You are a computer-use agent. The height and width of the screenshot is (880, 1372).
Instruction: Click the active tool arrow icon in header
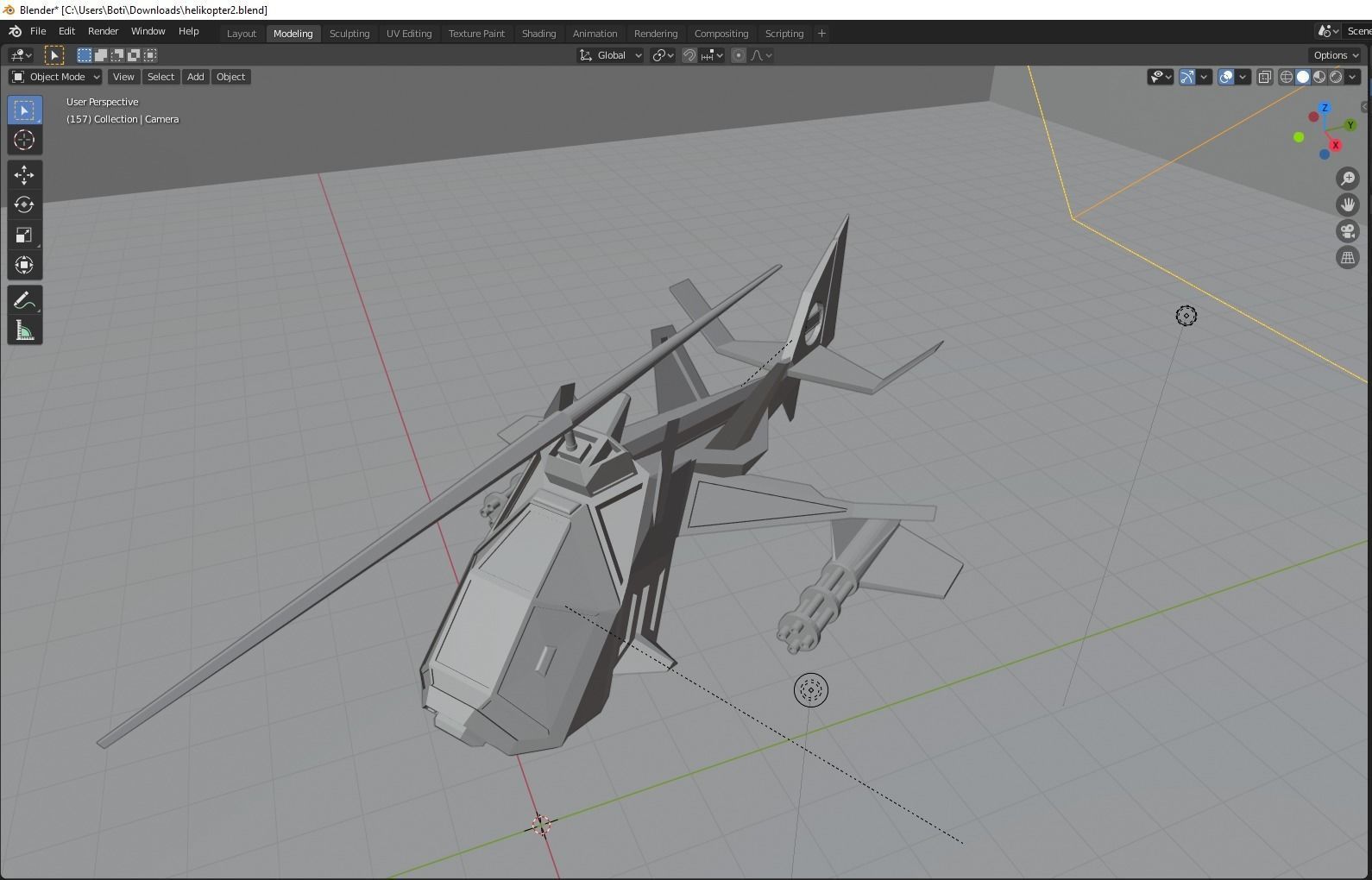pyautogui.click(x=53, y=55)
